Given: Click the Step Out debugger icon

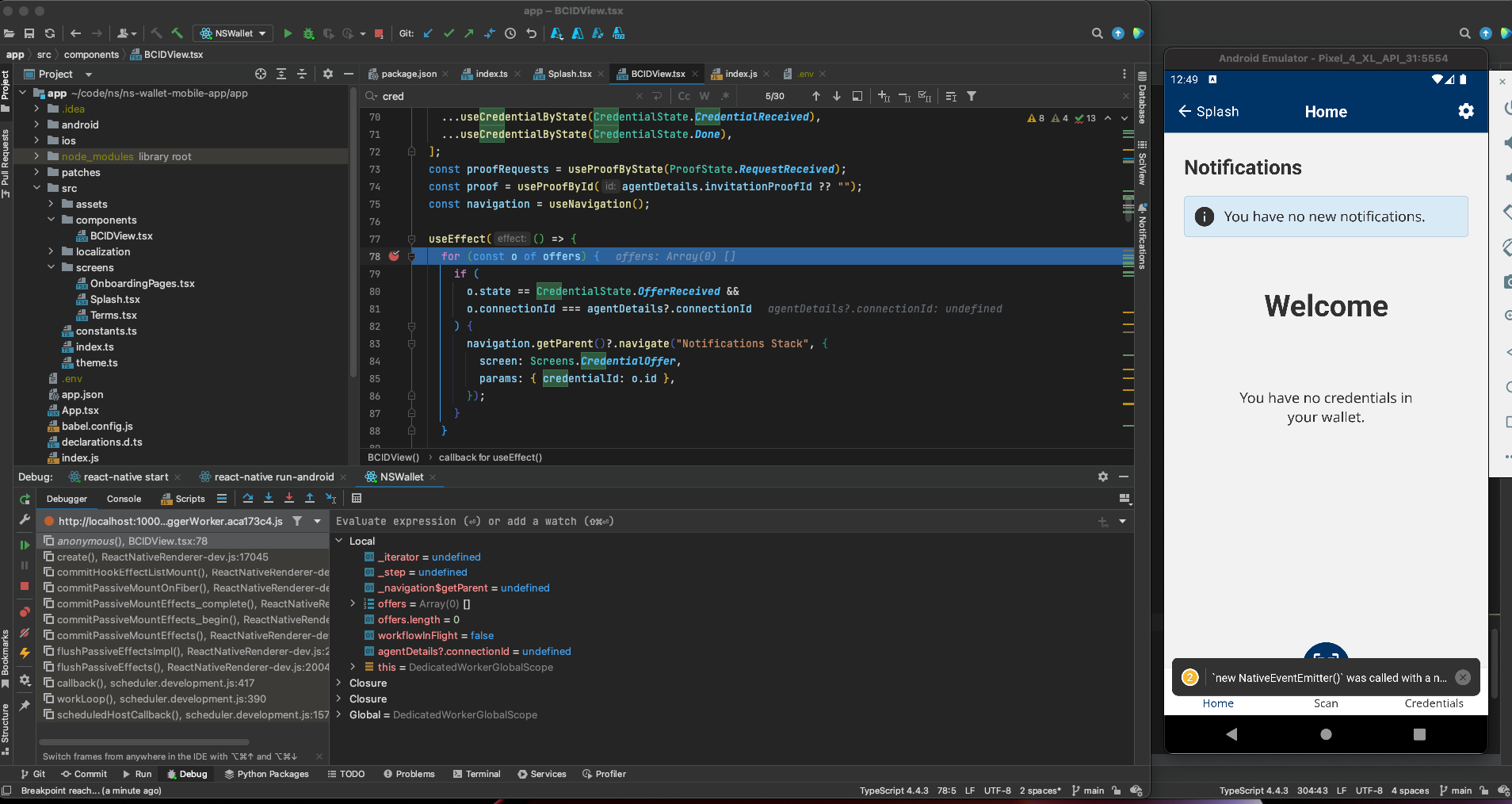Looking at the screenshot, I should click(x=310, y=498).
